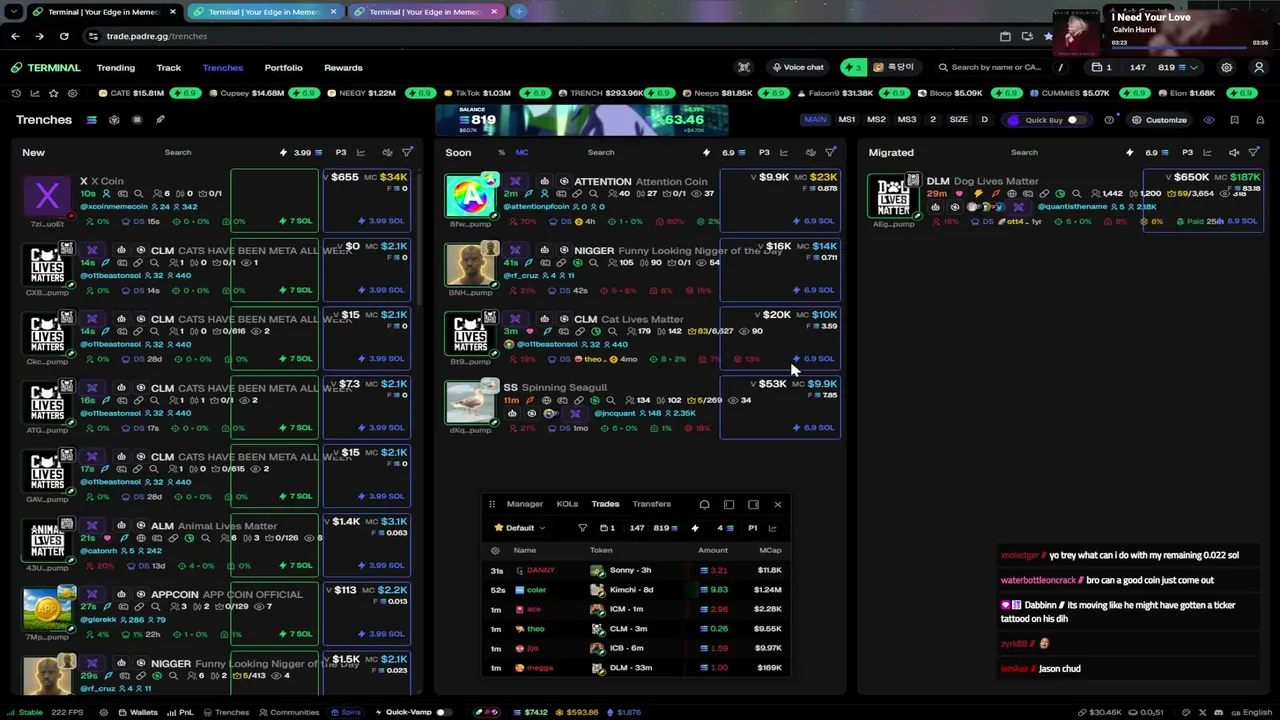
Task: Unmute sound in the New column
Action: (x=387, y=152)
